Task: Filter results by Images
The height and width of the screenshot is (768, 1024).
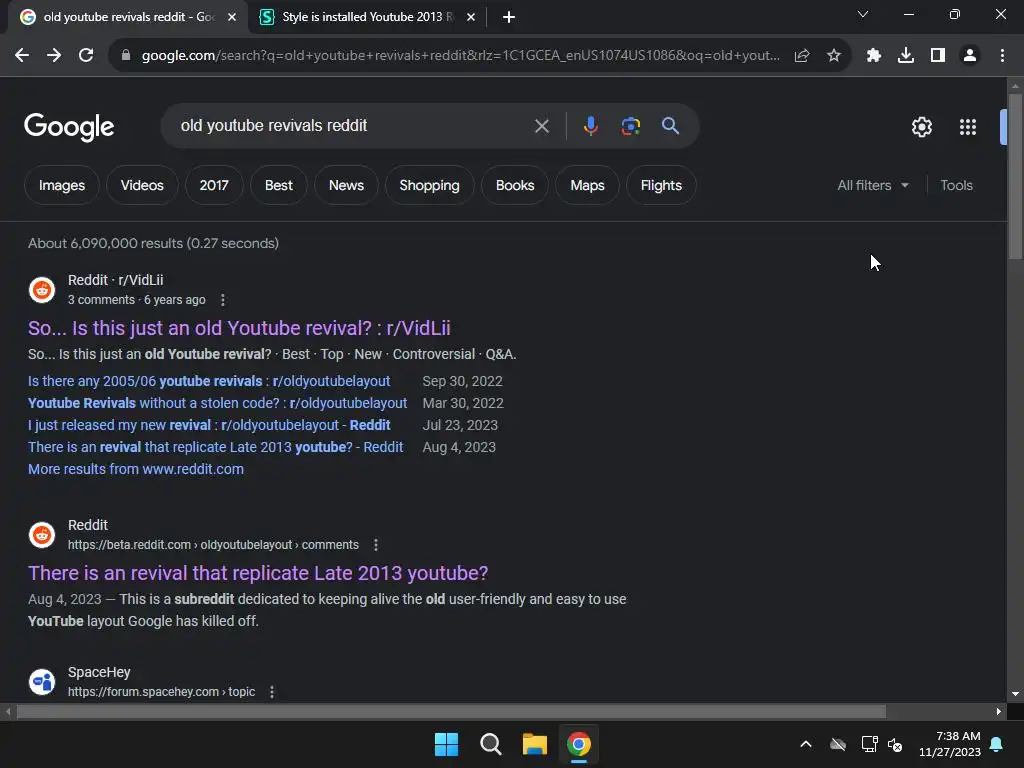Action: pyautogui.click(x=61, y=185)
